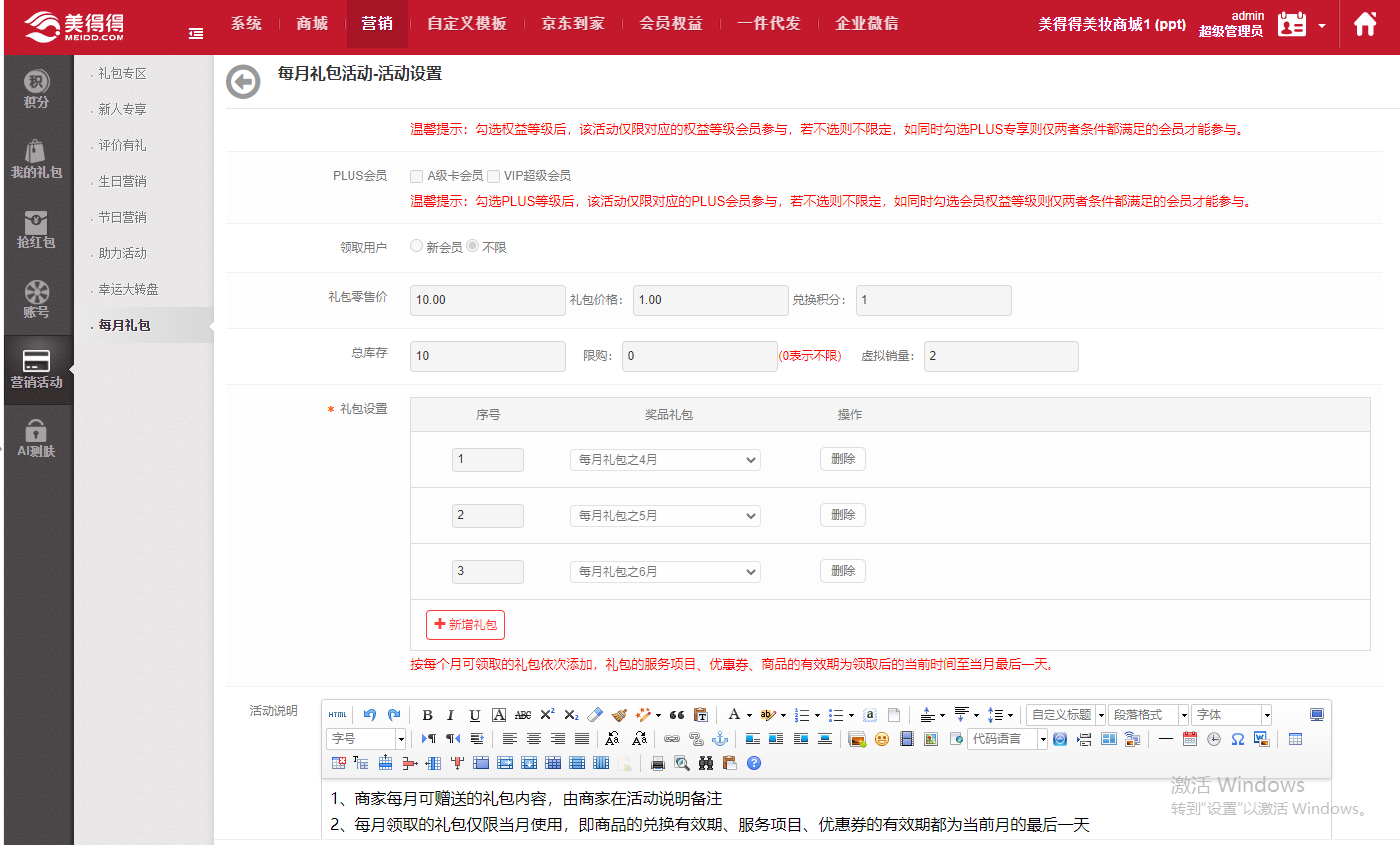Open the 商城 top menu

(x=312, y=23)
